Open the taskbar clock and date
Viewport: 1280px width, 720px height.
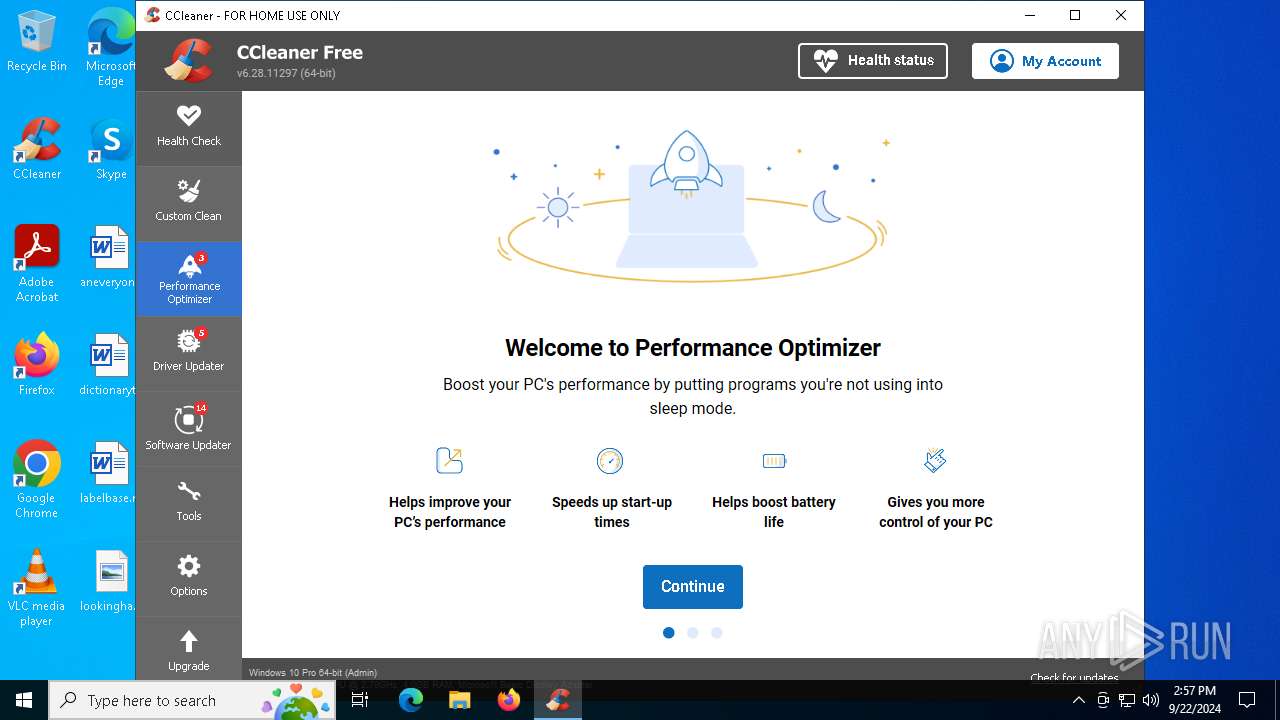coord(1194,700)
